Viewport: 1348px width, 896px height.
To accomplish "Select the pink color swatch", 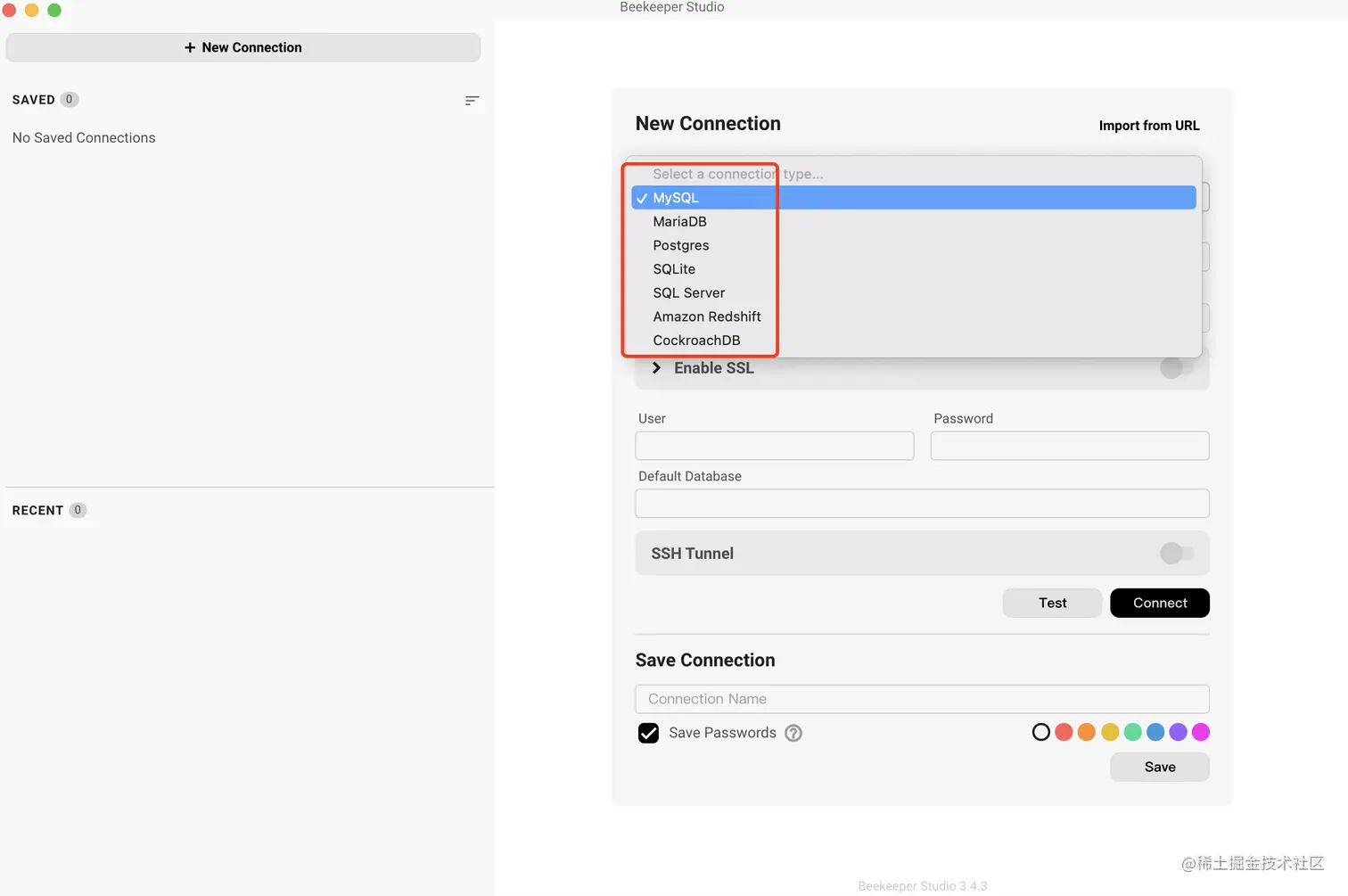I will [x=1201, y=732].
